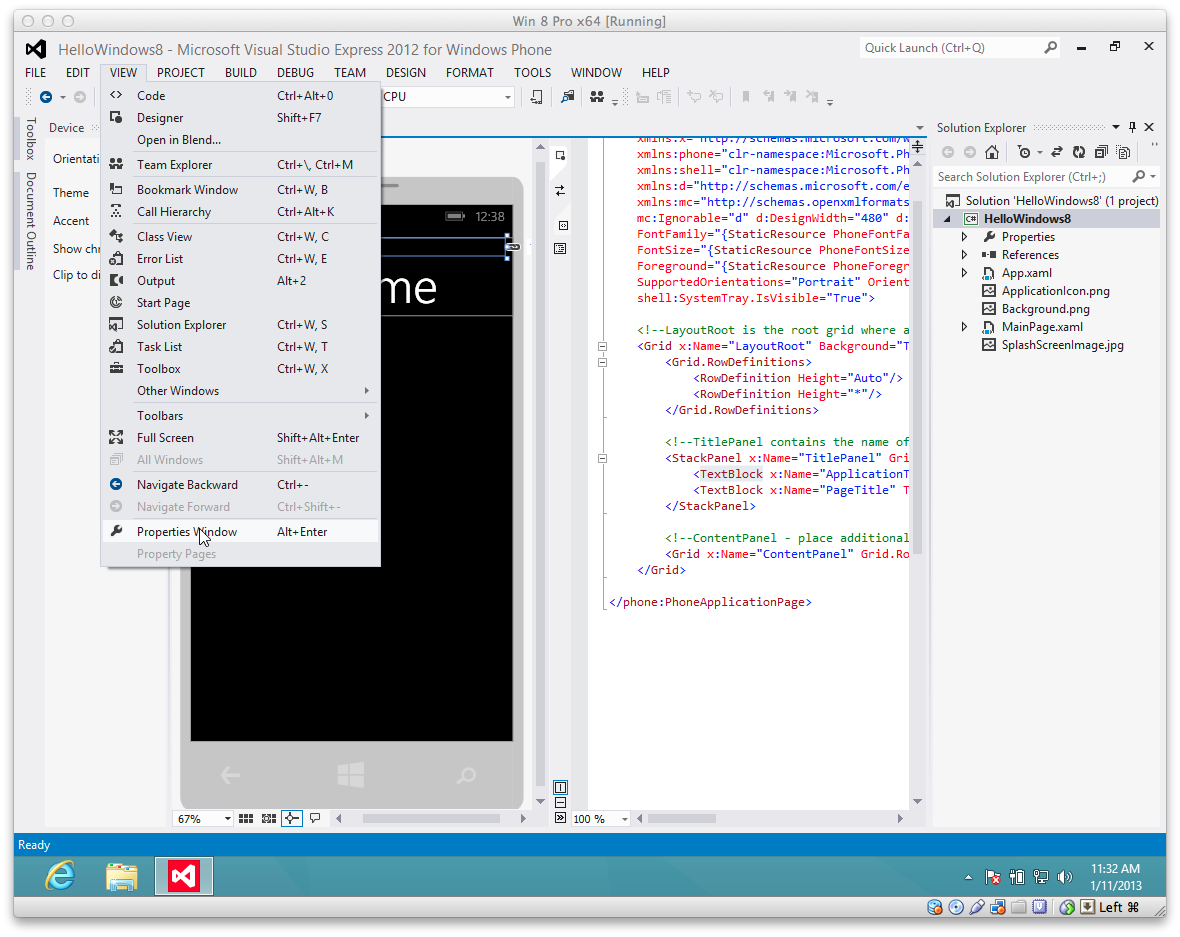Open Class View menu entry
Viewport: 1180px width, 937px height.
[x=240, y=236]
